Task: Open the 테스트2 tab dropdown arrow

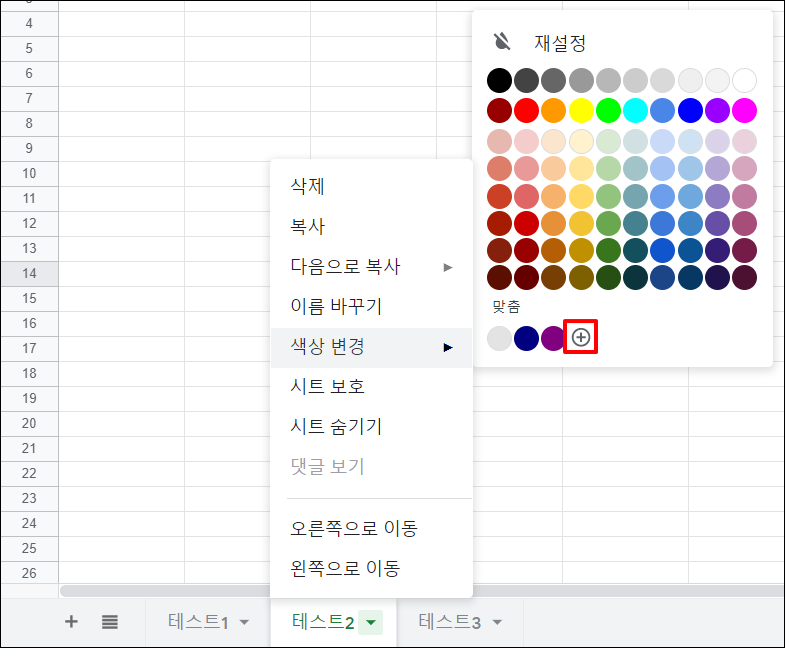Action: coord(371,623)
